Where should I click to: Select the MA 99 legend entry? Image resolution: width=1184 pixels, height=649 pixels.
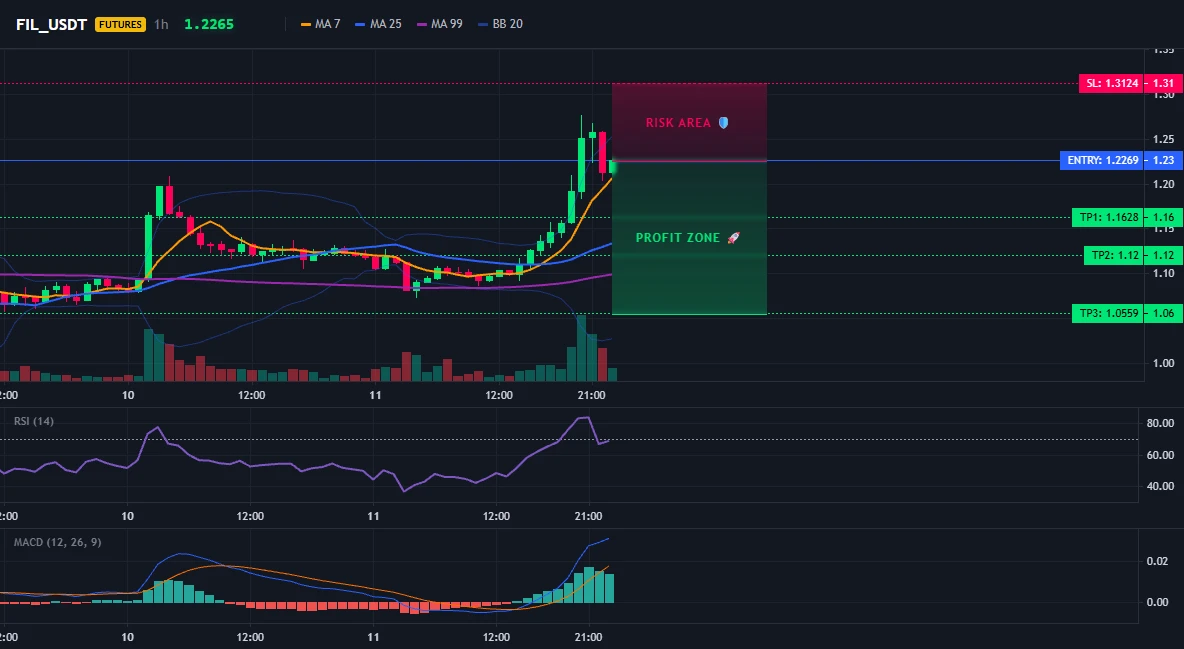point(439,24)
